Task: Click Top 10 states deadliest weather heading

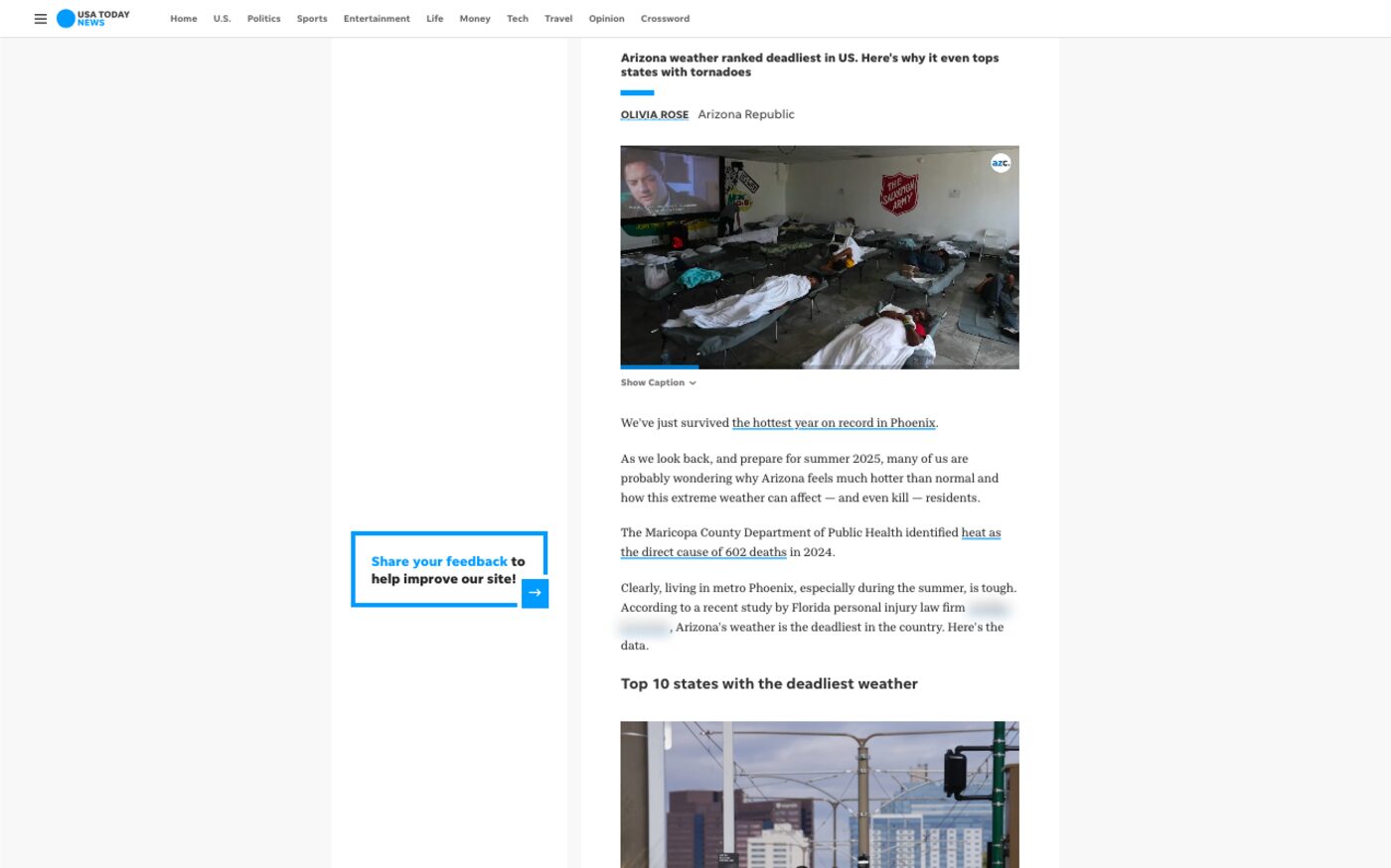Action: [x=769, y=684]
